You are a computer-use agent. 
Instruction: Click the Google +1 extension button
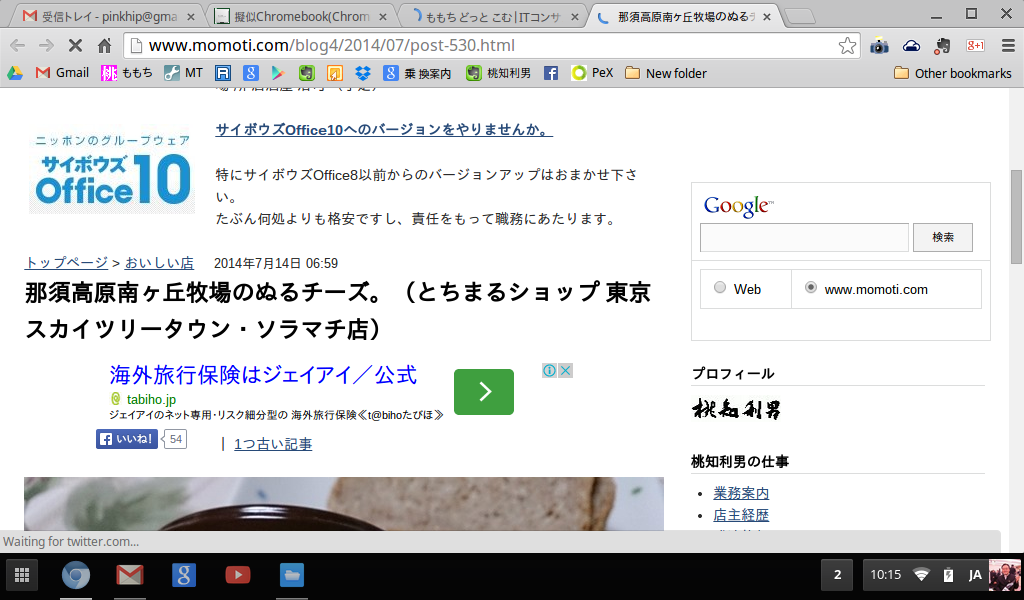[x=976, y=46]
